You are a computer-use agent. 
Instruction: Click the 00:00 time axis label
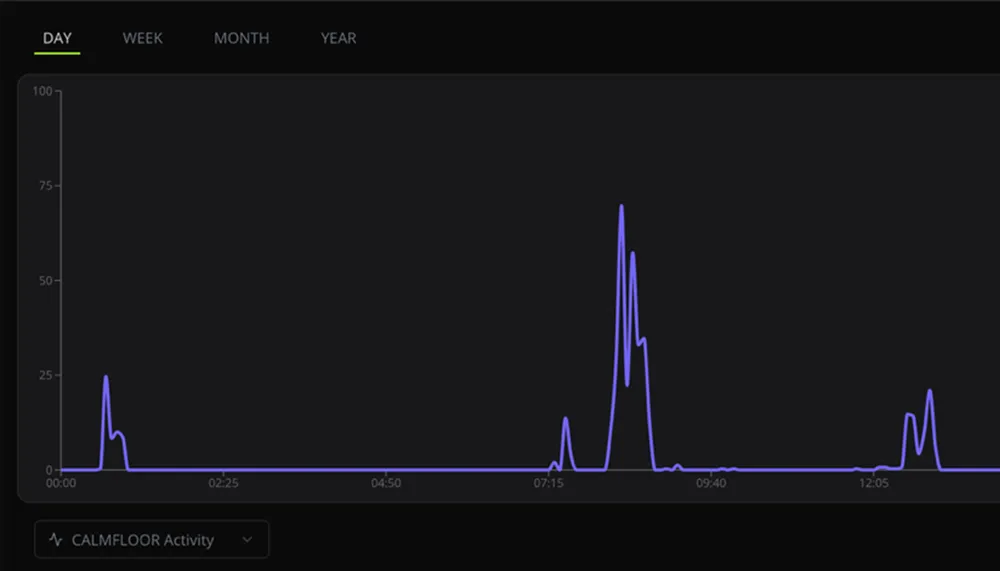coord(61,483)
